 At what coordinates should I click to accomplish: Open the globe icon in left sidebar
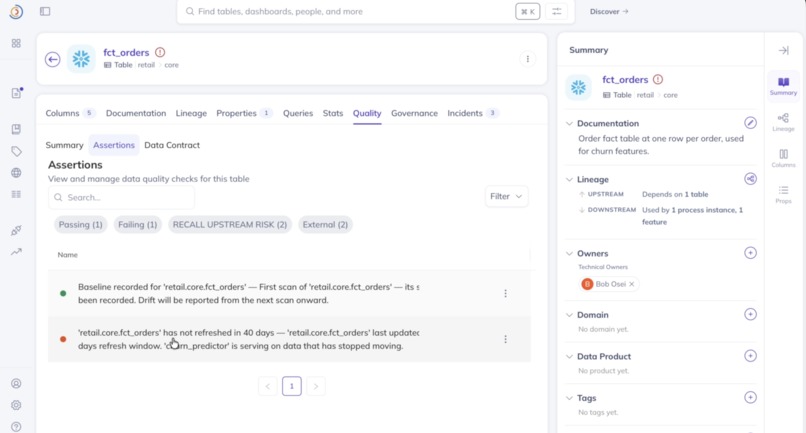click(x=16, y=173)
